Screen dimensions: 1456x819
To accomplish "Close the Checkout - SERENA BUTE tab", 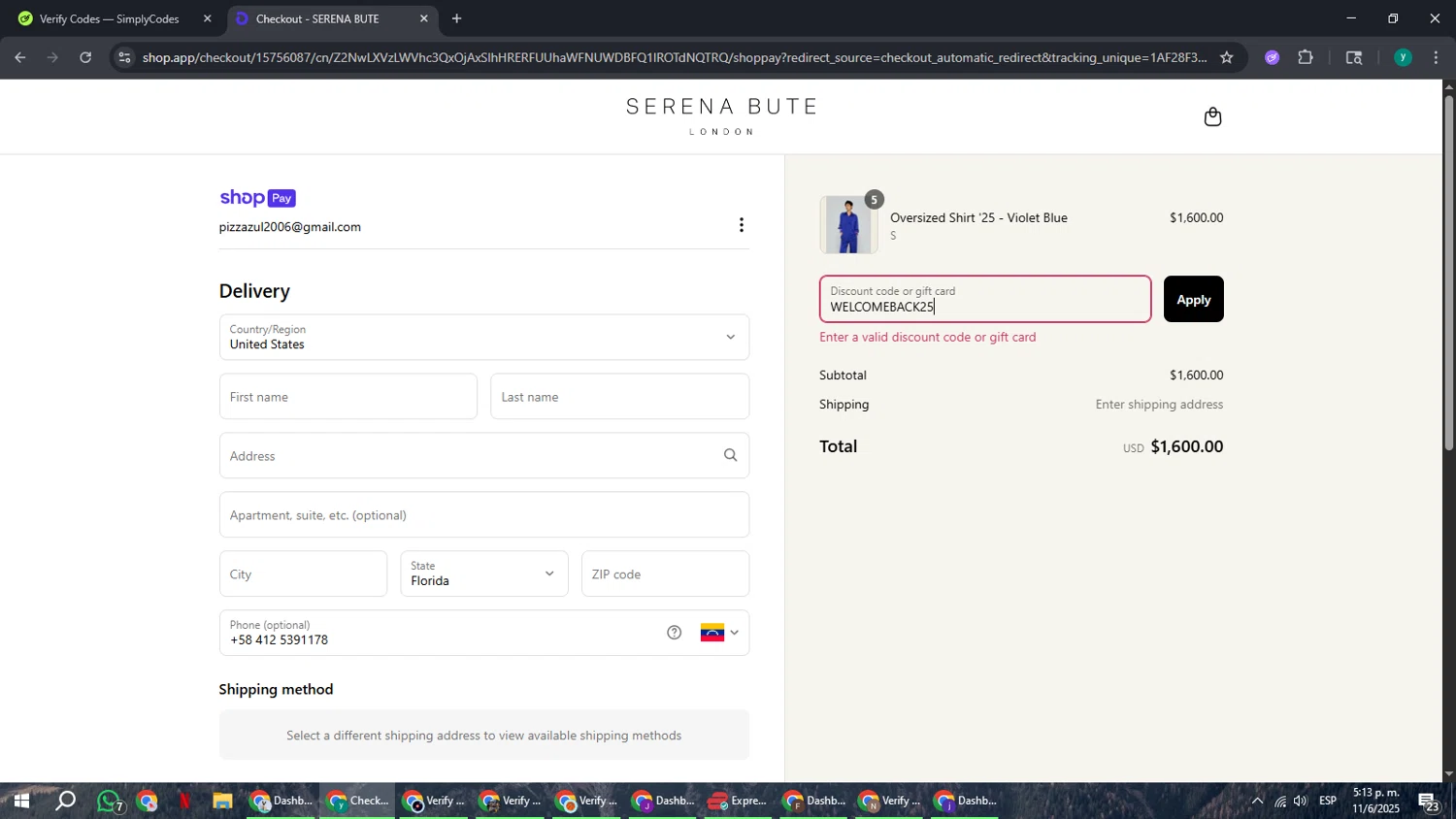I will pos(423,18).
